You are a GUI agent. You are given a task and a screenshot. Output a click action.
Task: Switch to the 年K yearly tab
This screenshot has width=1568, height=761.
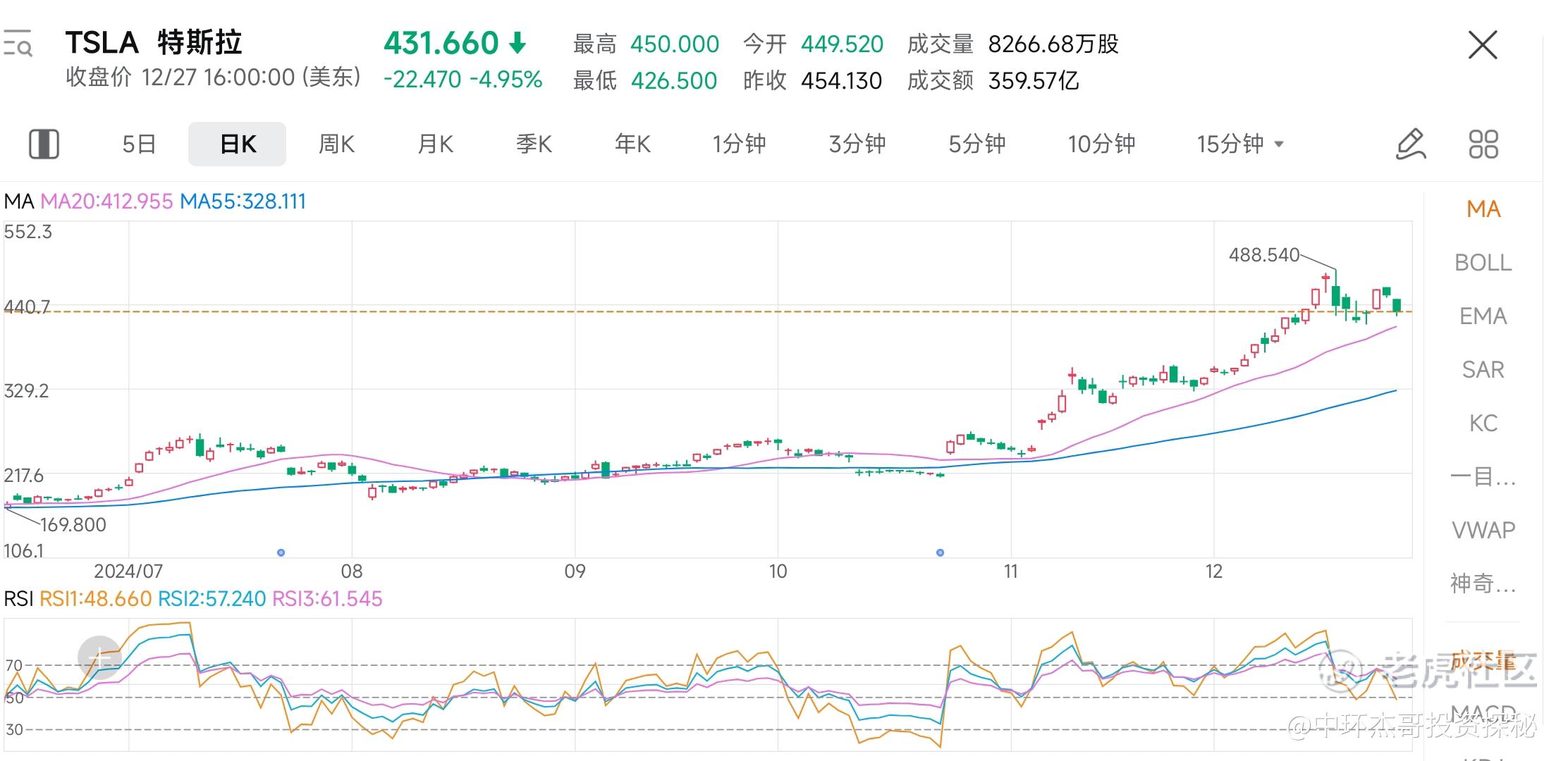[632, 144]
